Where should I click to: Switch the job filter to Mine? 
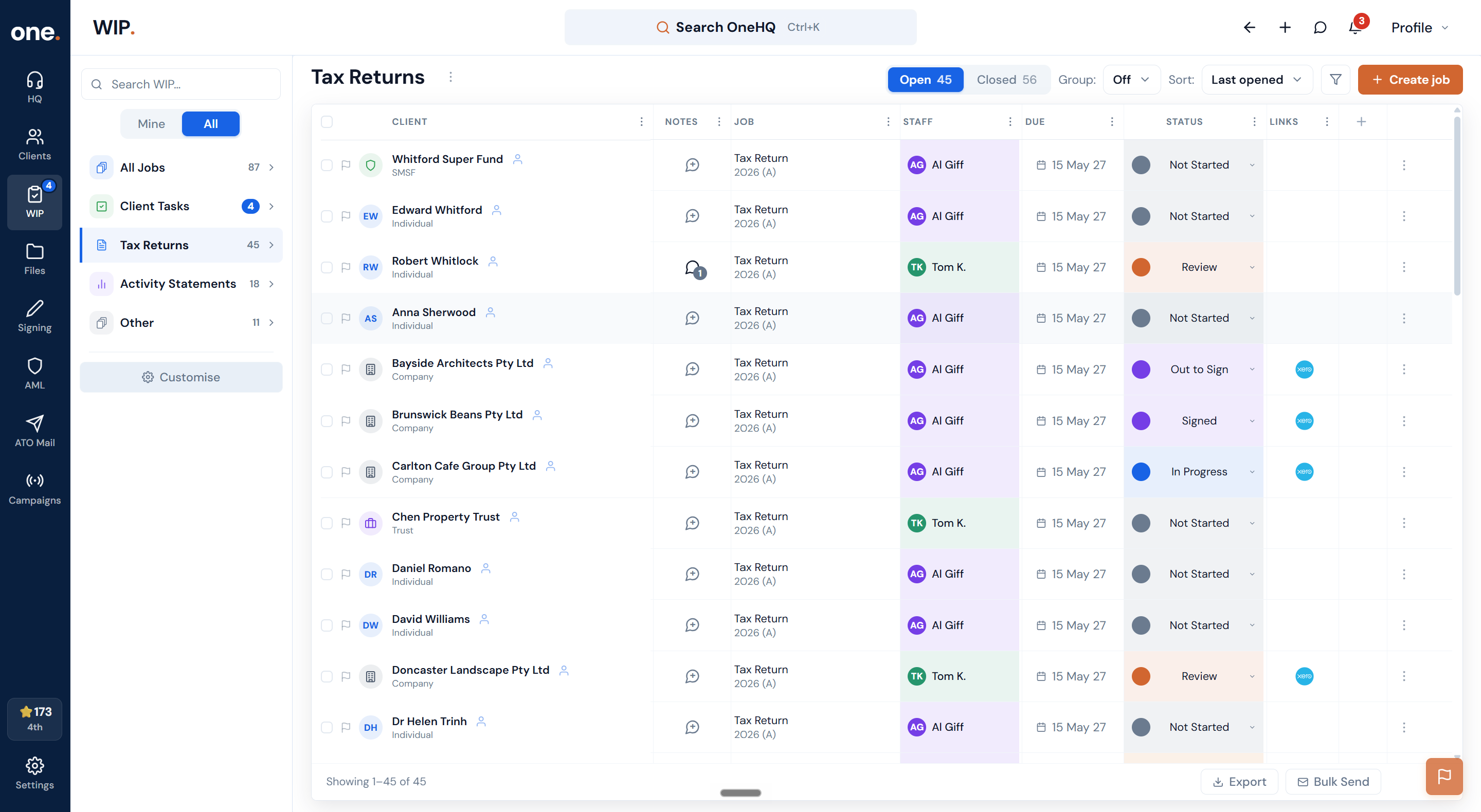151,123
